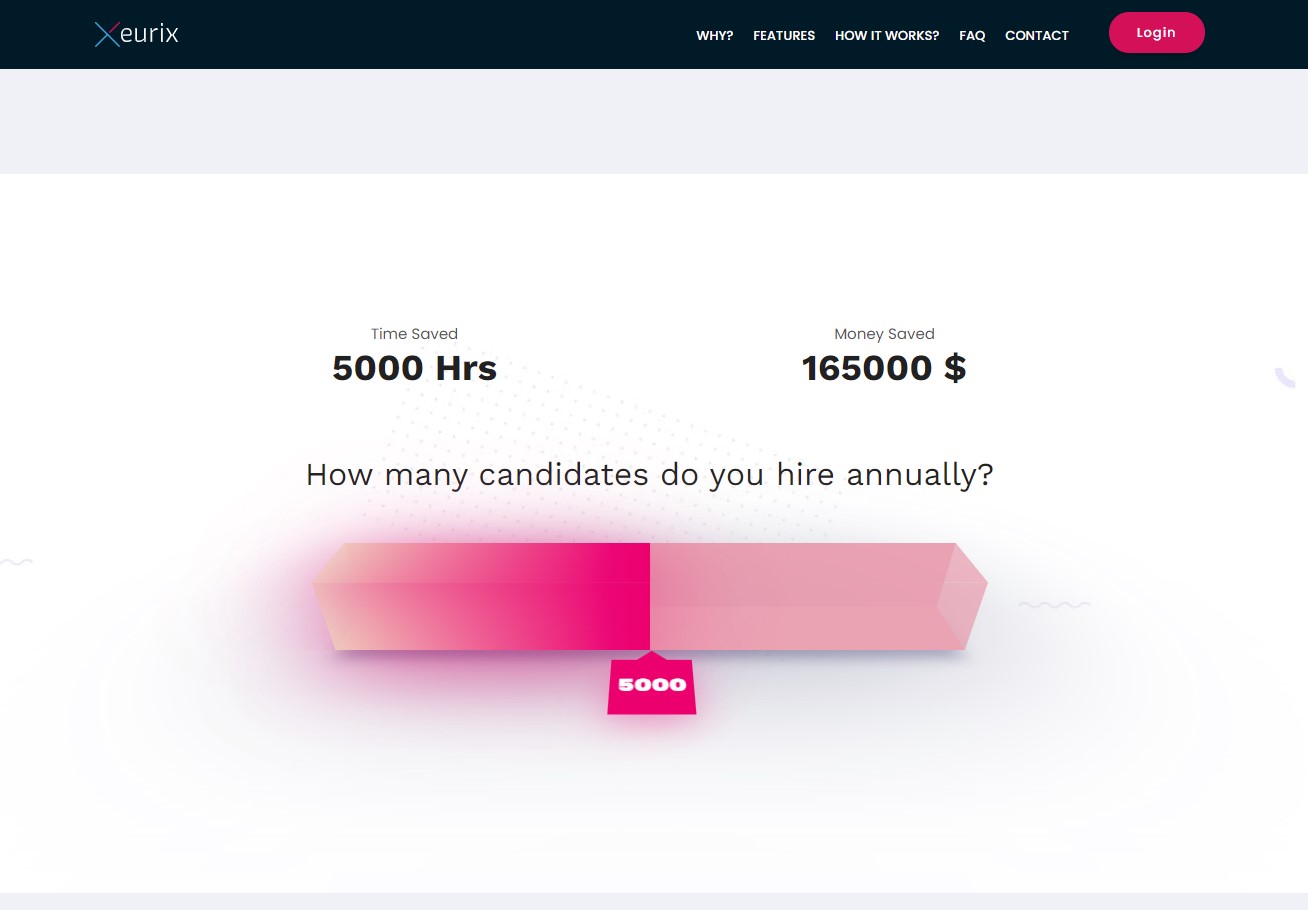Viewport: 1308px width, 910px height.
Task: Click the Xeurix logo in header
Action: pos(136,34)
